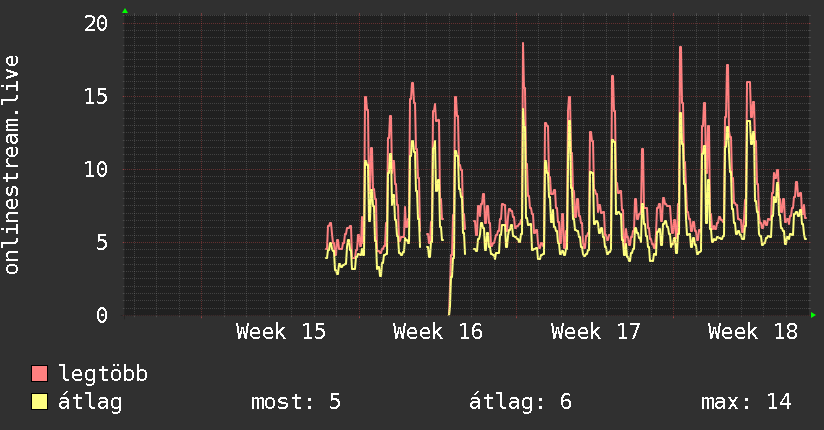Click the pink legtöbb legend swatch
The width and height of the screenshot is (824, 430).
coord(39,373)
